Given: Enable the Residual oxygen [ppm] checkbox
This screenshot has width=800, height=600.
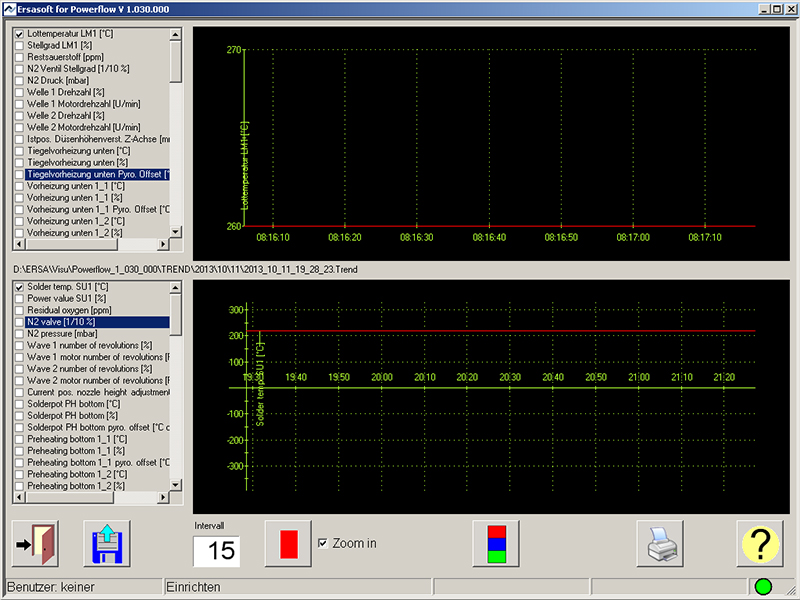Looking at the screenshot, I should (x=19, y=310).
